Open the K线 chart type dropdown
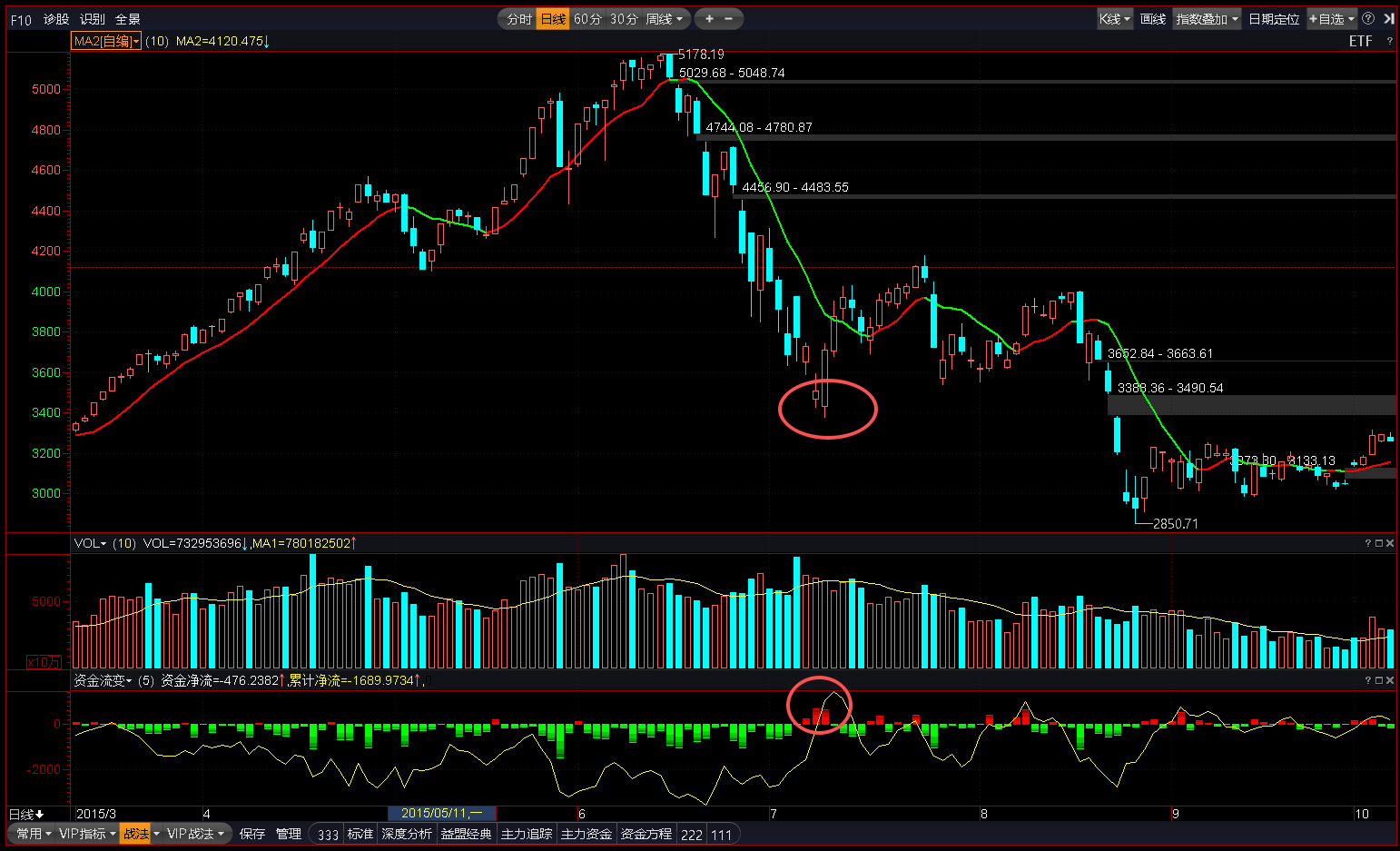This screenshot has width=1400, height=851. pos(1115,19)
